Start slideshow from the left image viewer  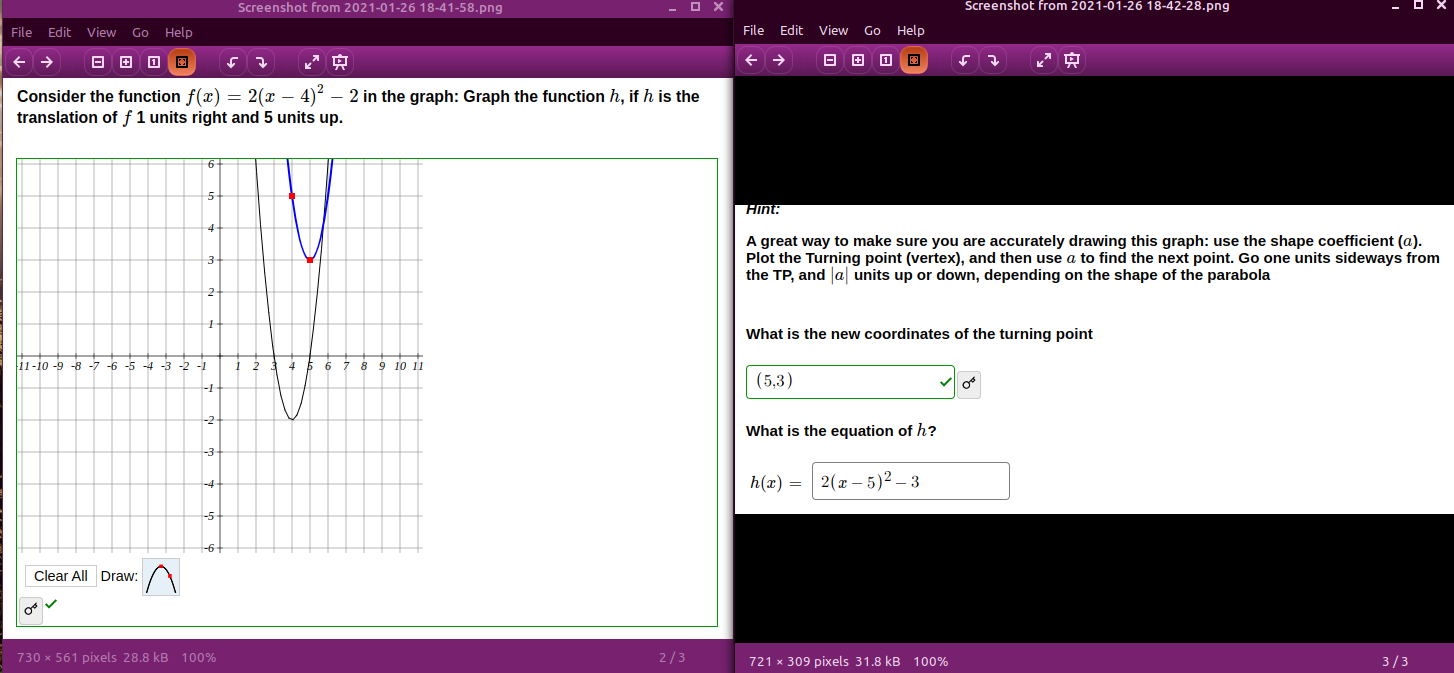[x=339, y=62]
